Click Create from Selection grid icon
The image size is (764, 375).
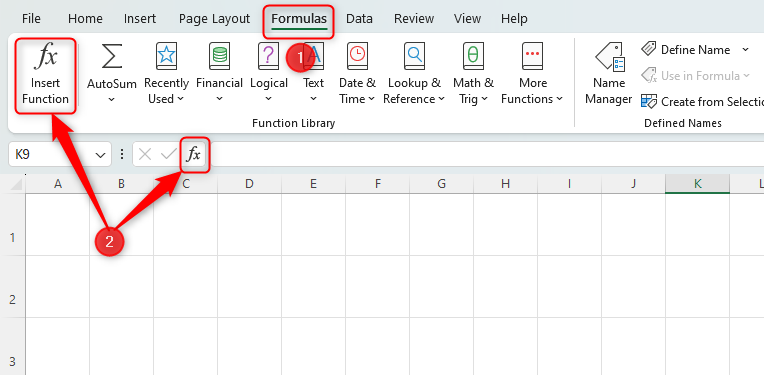pyautogui.click(x=649, y=101)
